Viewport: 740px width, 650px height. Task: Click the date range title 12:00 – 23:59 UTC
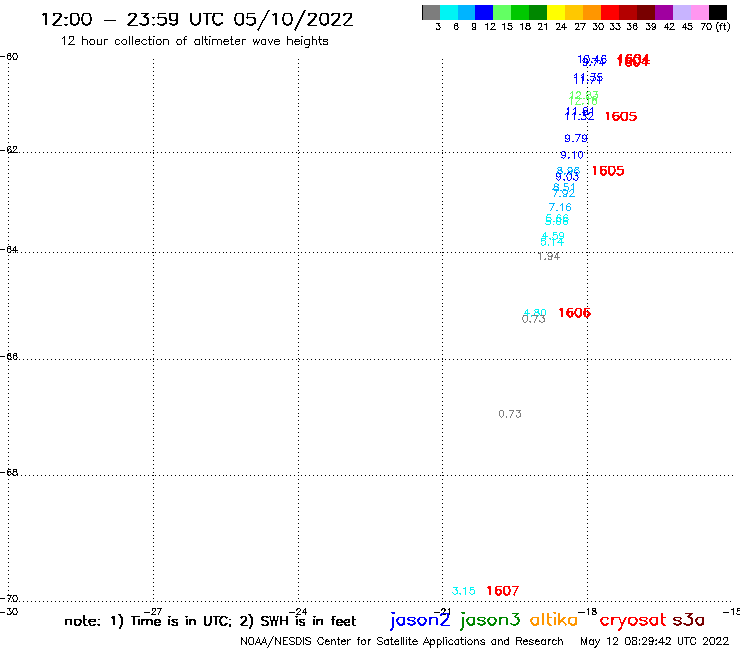[x=197, y=20]
